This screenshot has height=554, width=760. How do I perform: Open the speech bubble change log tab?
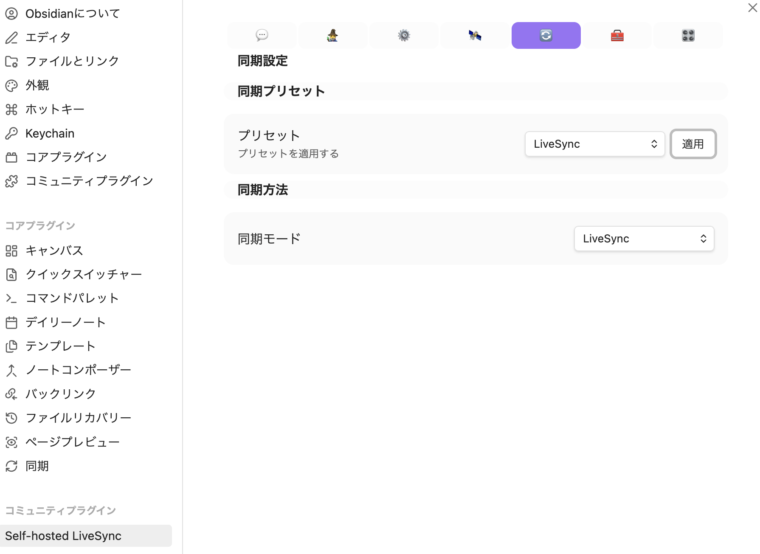(x=262, y=35)
